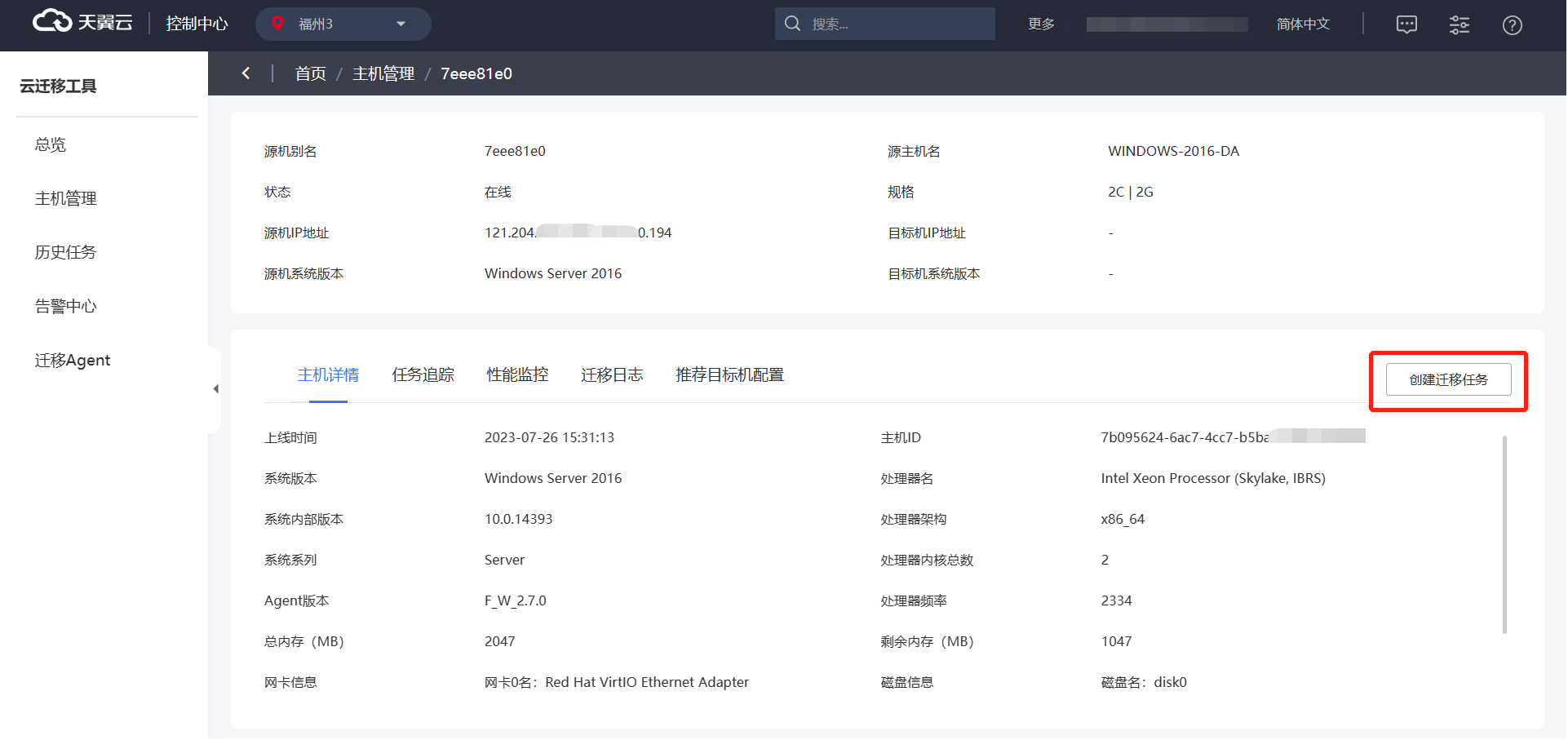Switch to the 任务追踪 tab

pyautogui.click(x=423, y=374)
